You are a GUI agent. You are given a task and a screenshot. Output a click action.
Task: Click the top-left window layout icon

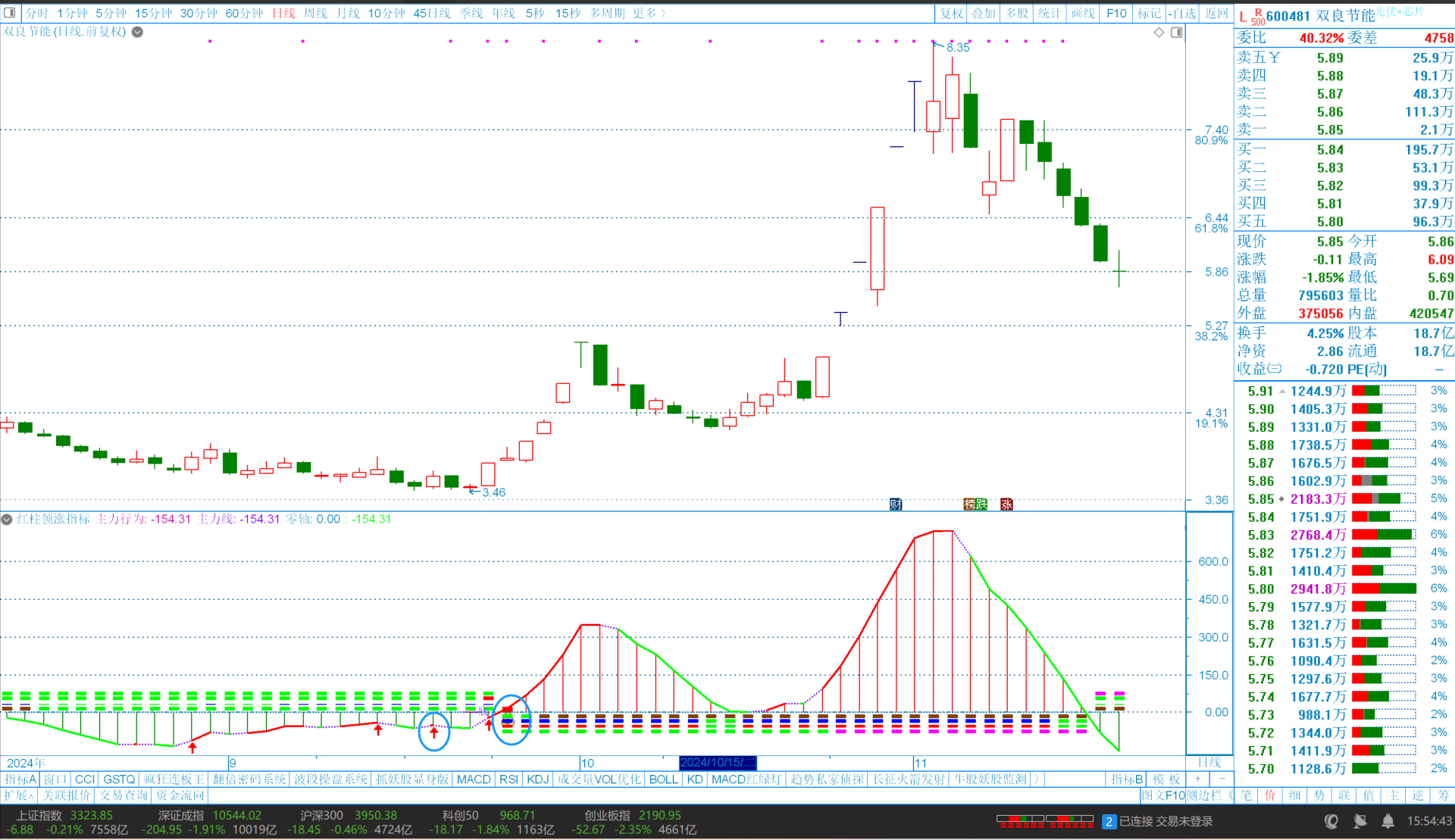coord(10,12)
